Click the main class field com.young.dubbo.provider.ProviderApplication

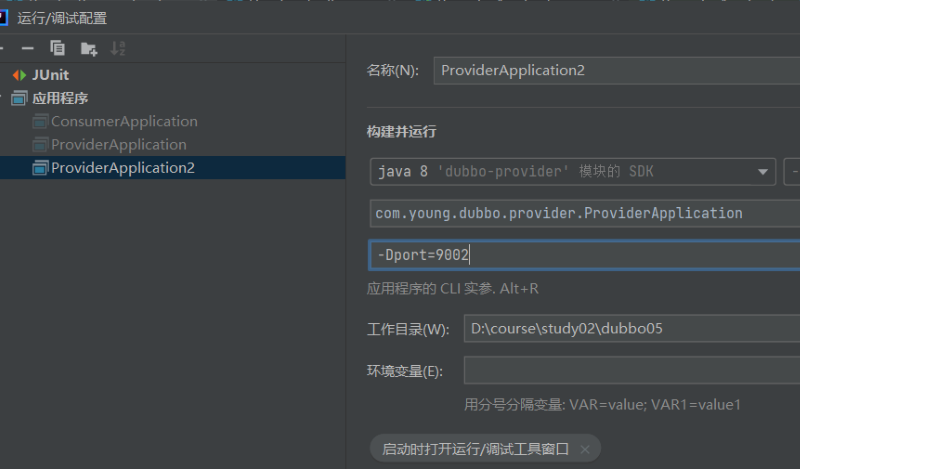pyautogui.click(x=584, y=213)
